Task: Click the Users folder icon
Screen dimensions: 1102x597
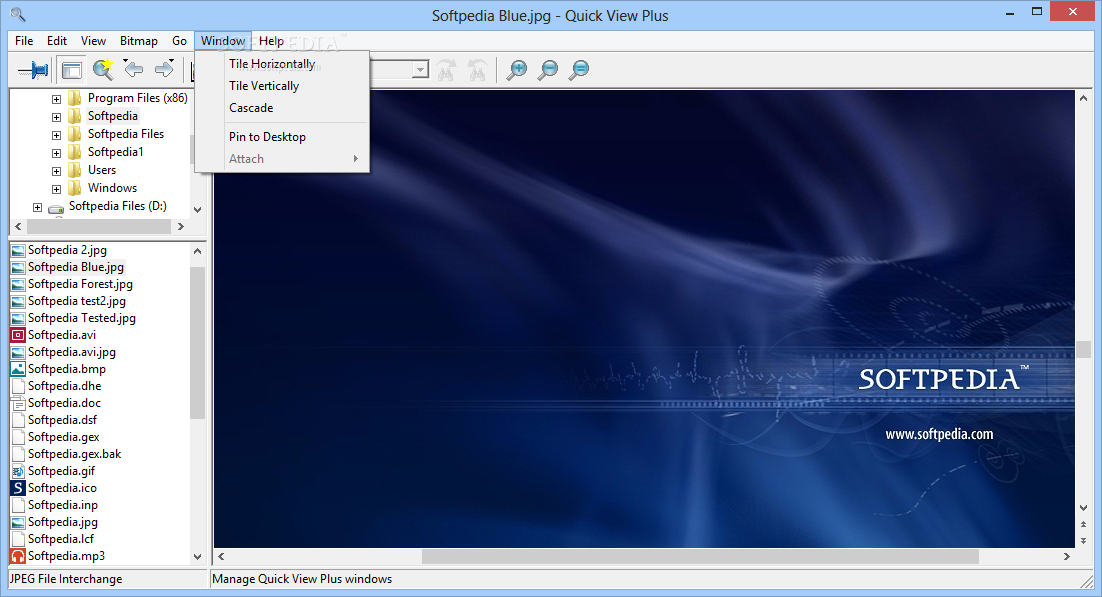Action: [75, 170]
